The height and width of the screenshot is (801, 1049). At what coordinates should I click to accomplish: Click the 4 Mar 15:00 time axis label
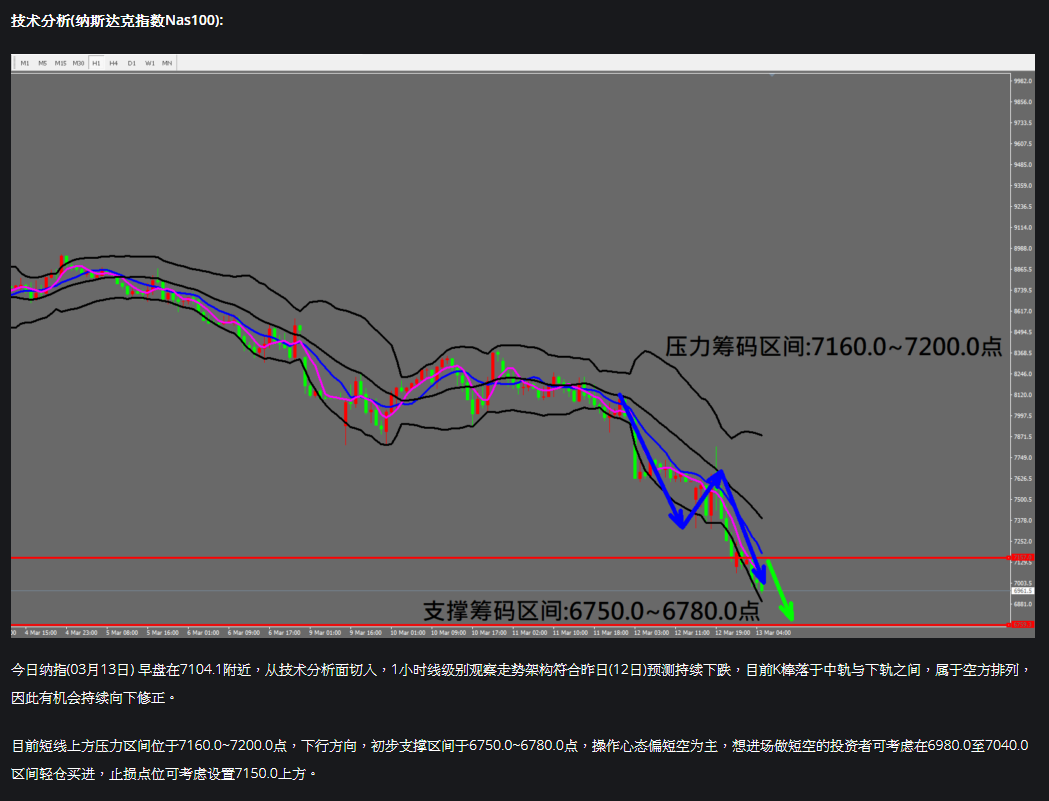[x=41, y=632]
